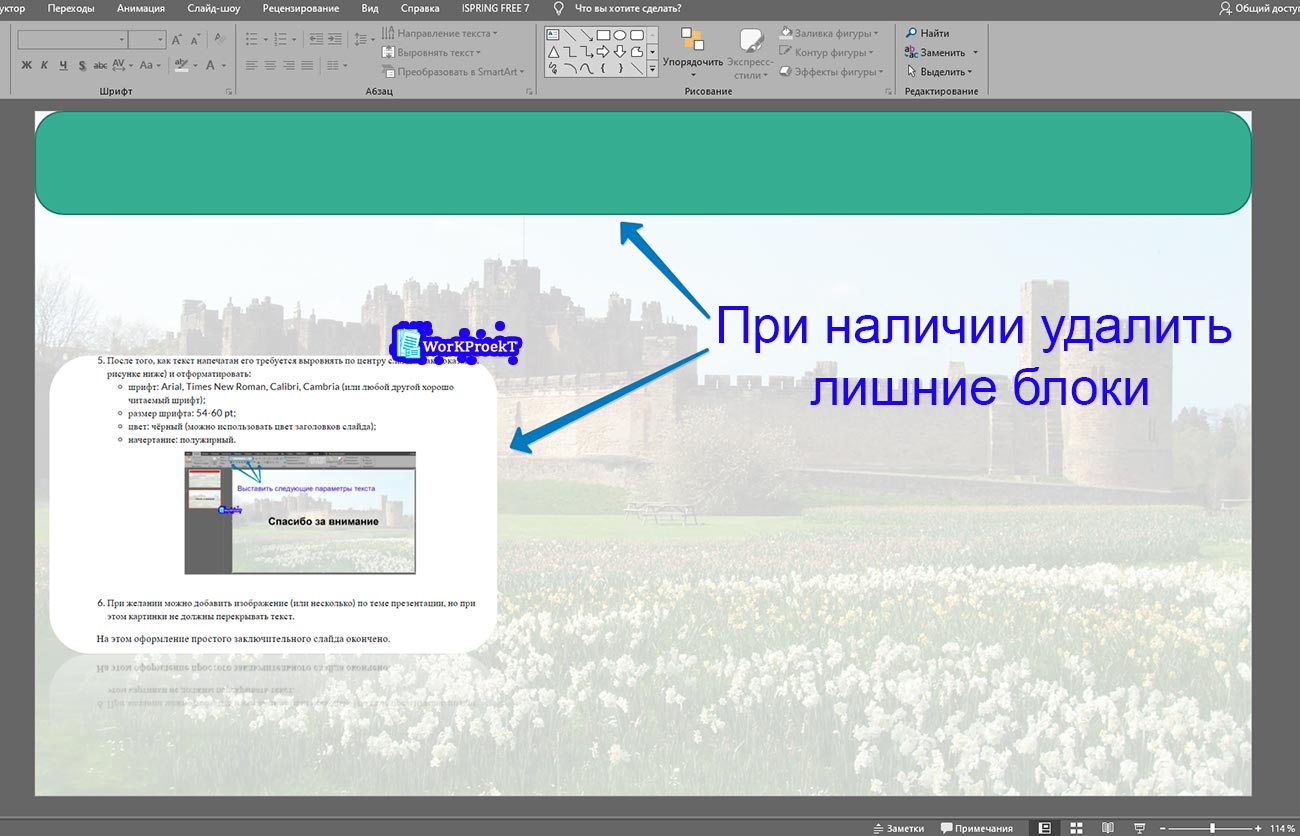The width and height of the screenshot is (1300, 836).
Task: Open reading view from status bar
Action: coord(1107,828)
